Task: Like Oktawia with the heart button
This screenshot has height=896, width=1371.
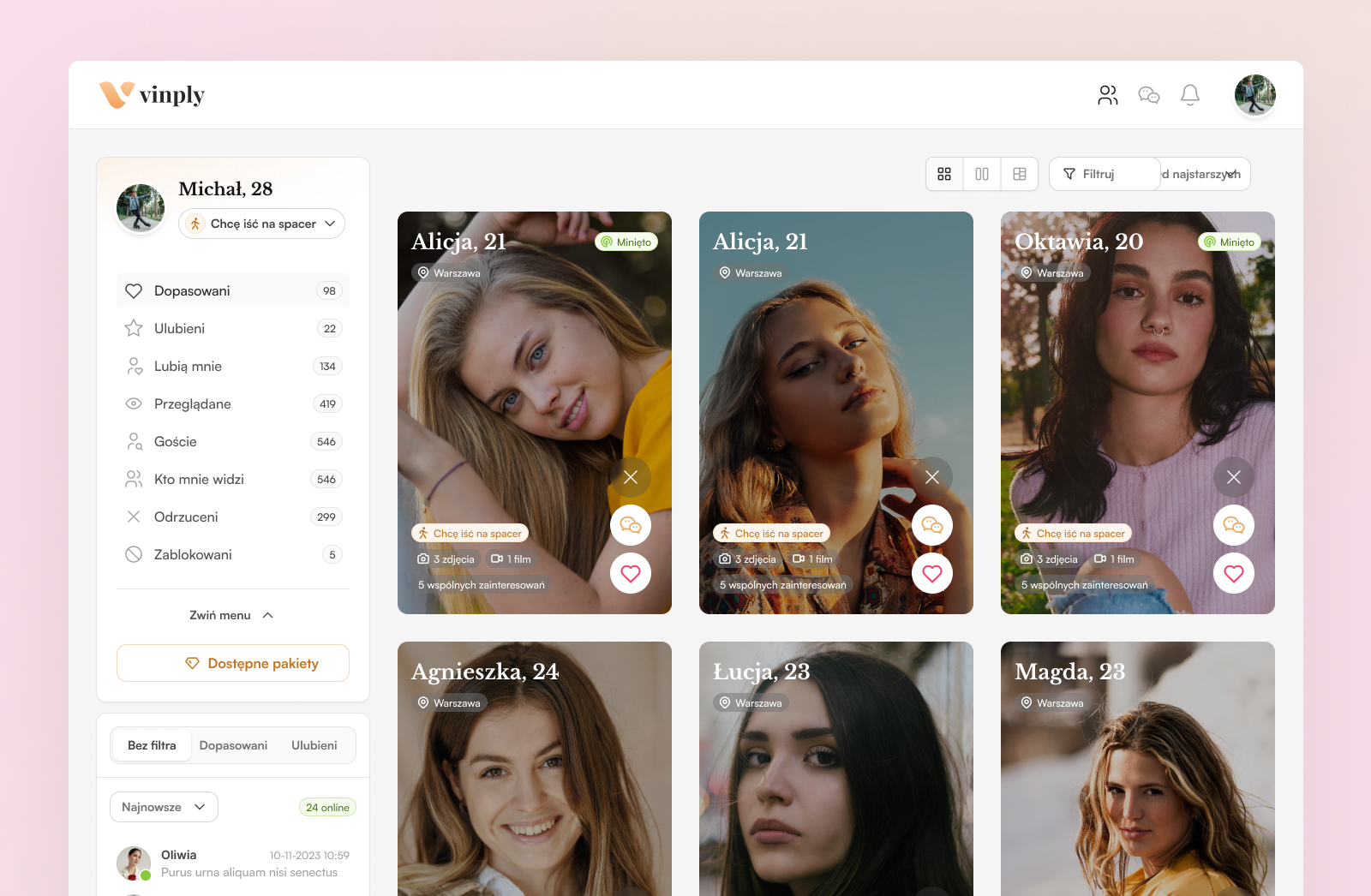Action: click(x=1234, y=573)
